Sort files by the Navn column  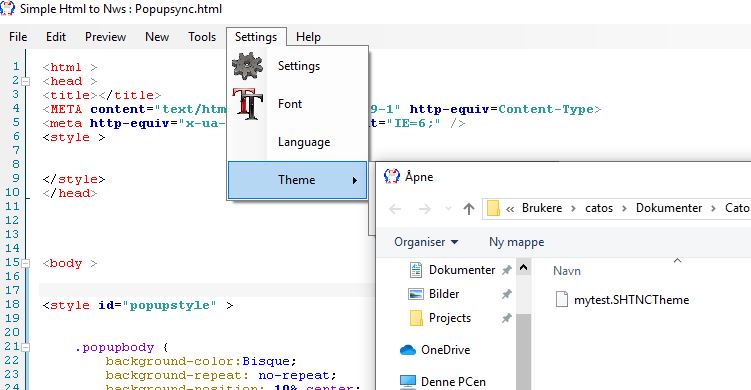click(567, 271)
